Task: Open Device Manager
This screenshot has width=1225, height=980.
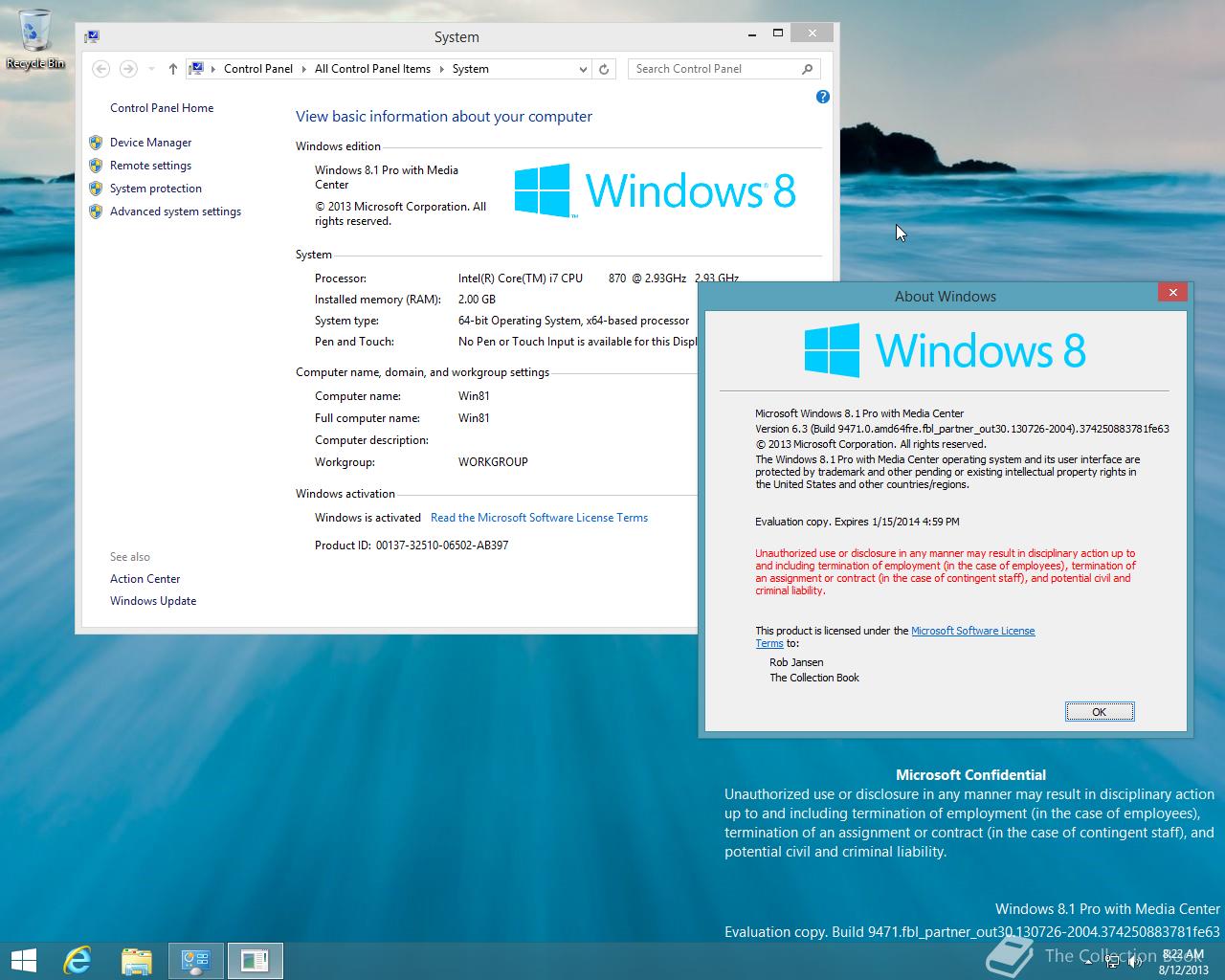Action: (150, 143)
